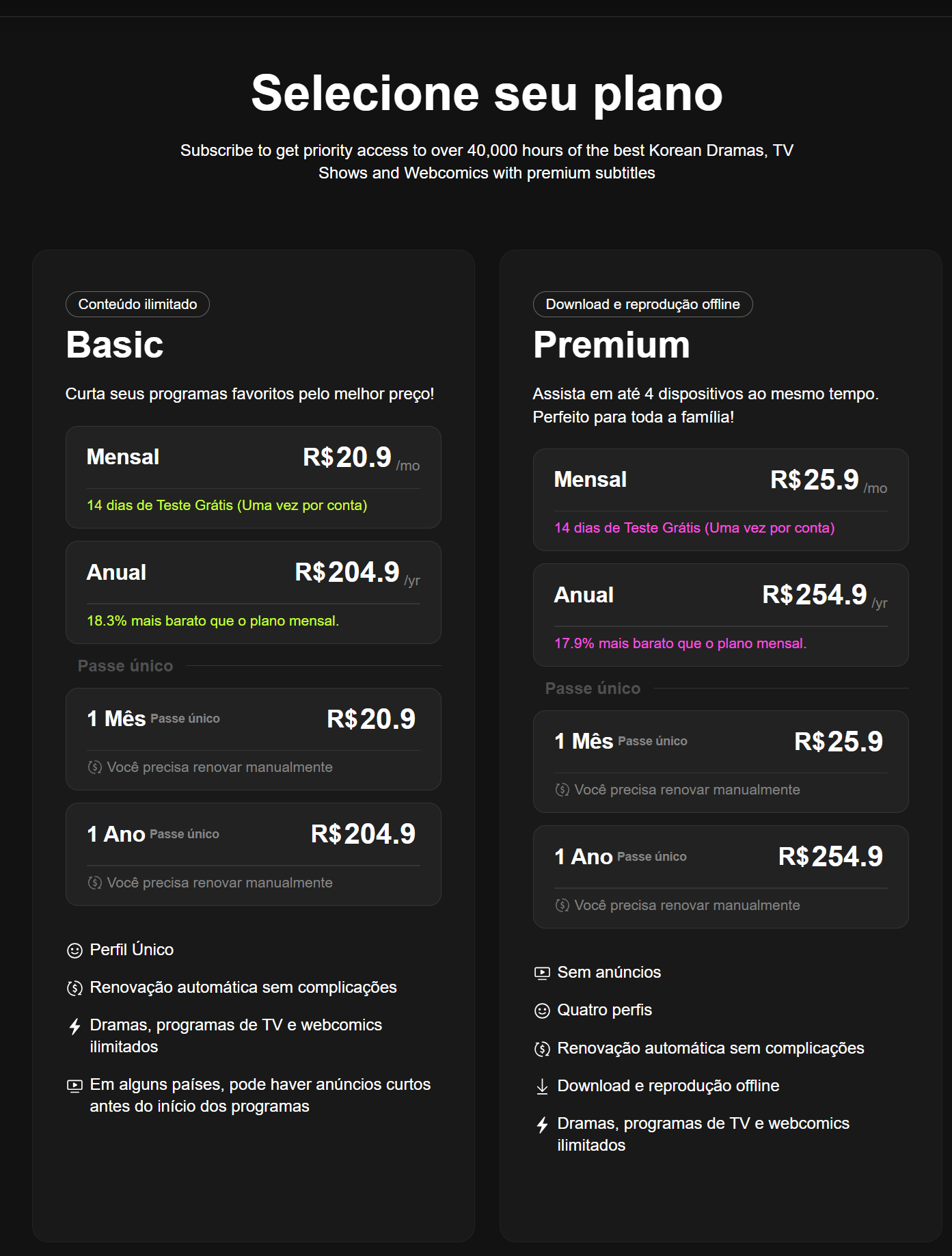Click the Download e reprodução offline badge
The image size is (952, 1256).
pos(642,304)
